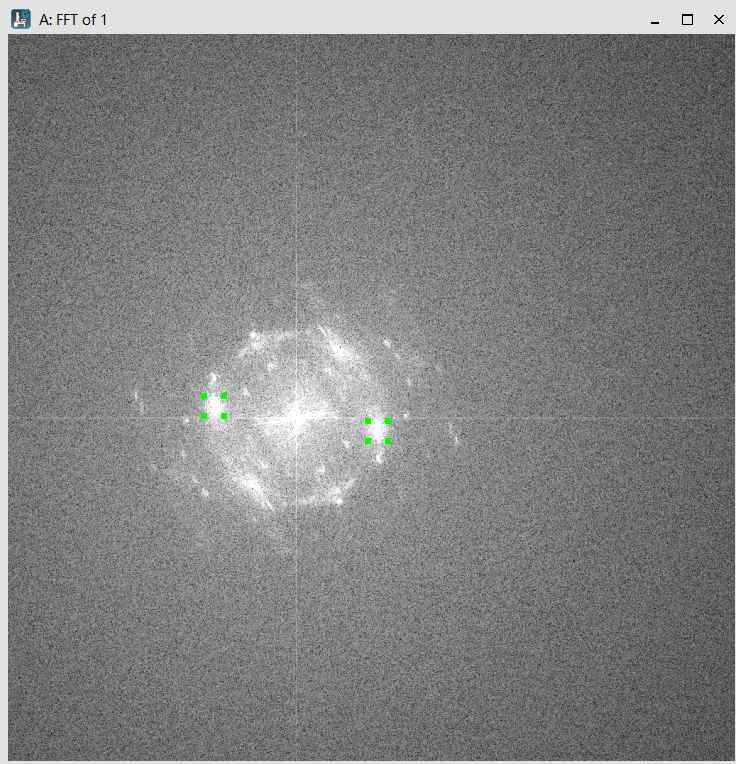Image resolution: width=736 pixels, height=764 pixels.
Task: Click the central bright peak of the FFT
Action: [297, 419]
